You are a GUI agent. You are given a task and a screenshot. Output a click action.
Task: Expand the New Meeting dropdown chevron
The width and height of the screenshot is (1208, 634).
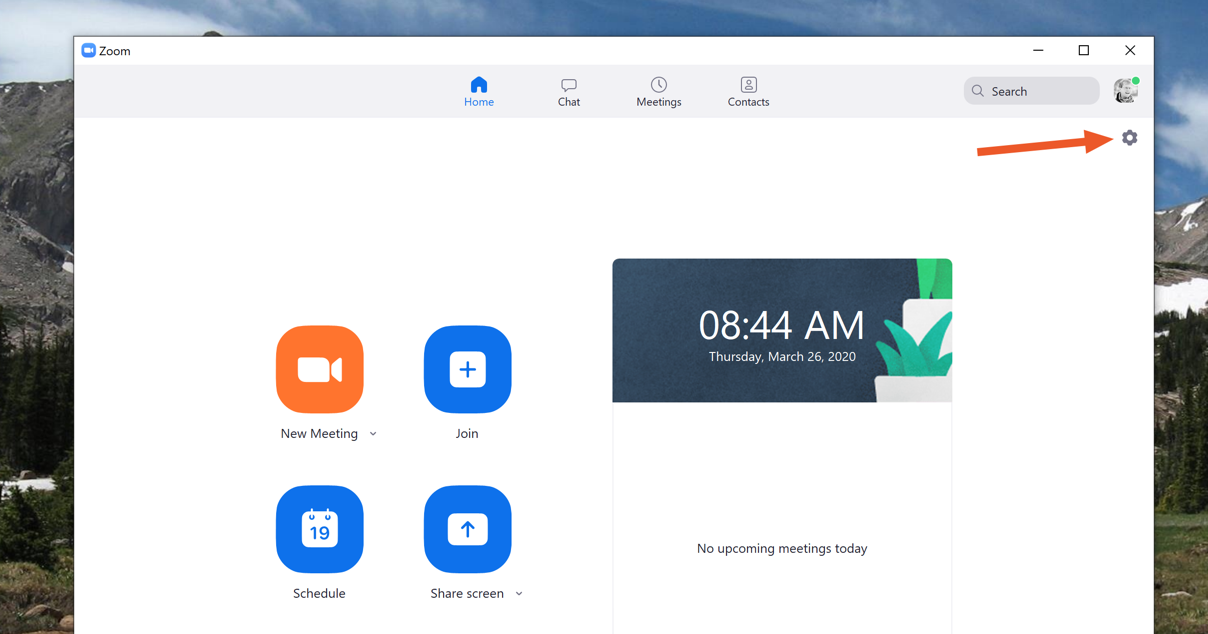[x=373, y=434]
